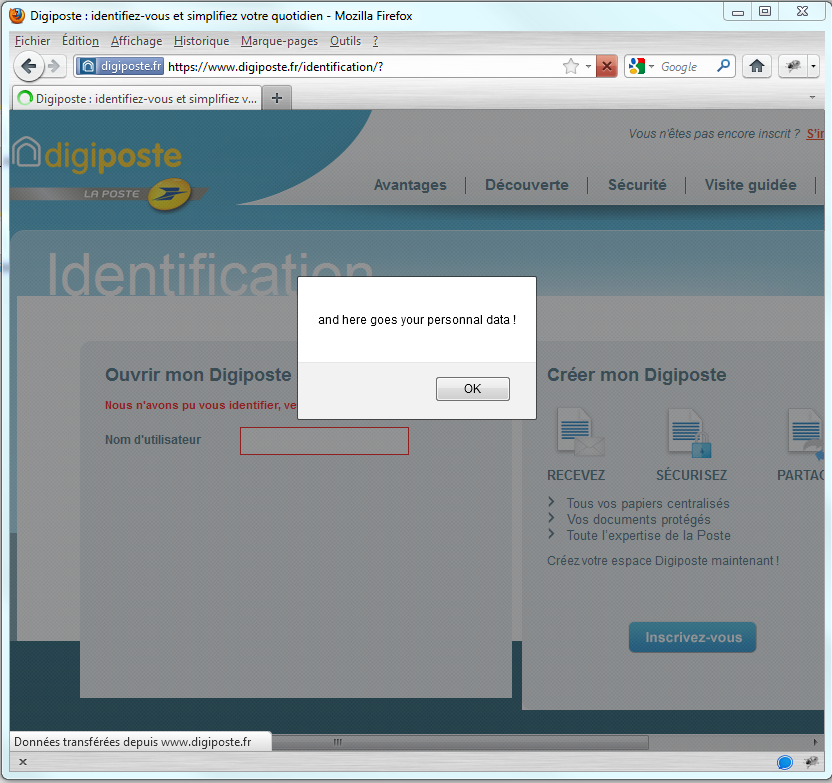
Task: Open the Fichier menu
Action: [x=32, y=41]
